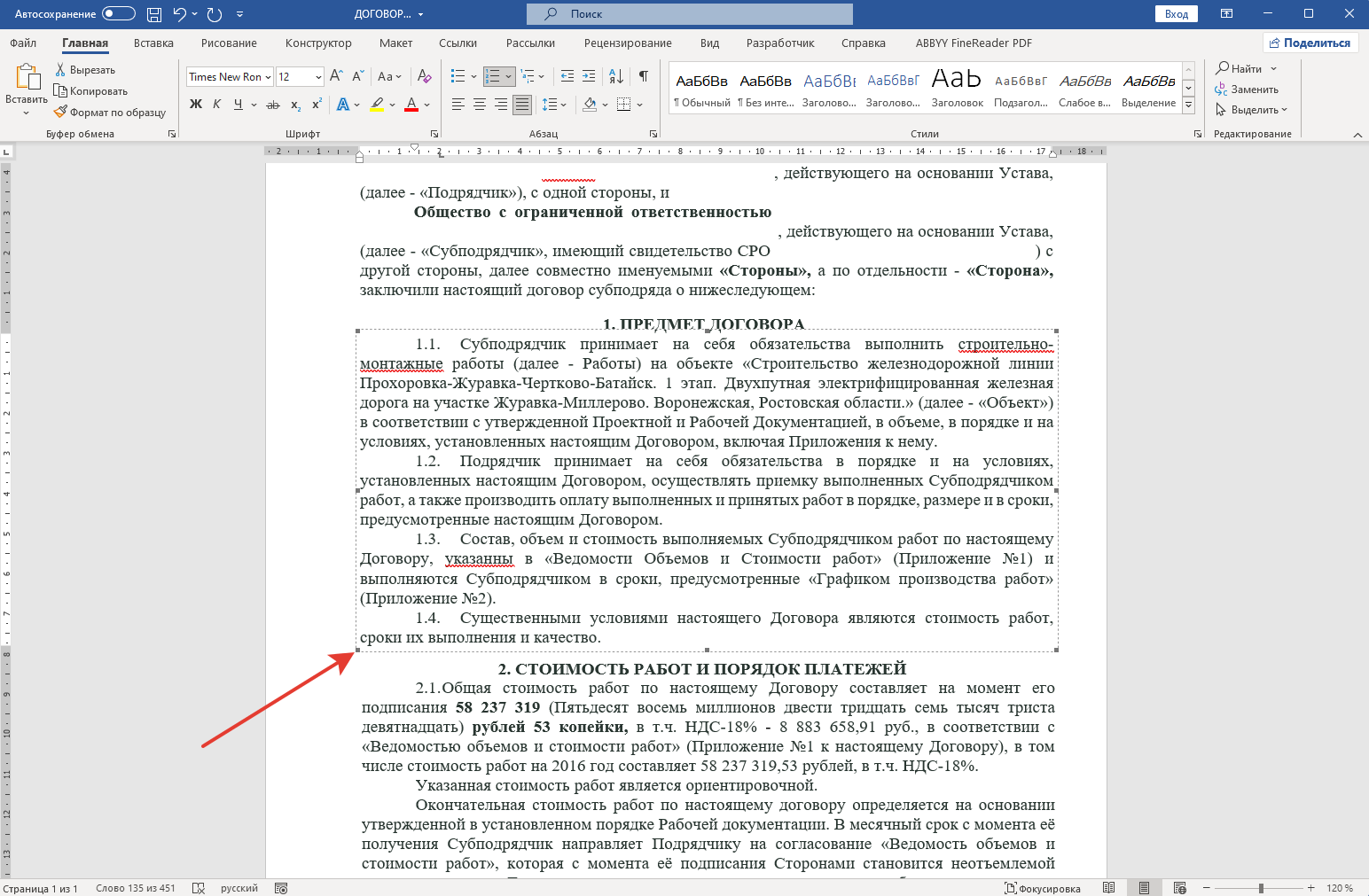Click the Поиск search box
This screenshot has width=1369, height=896.
click(x=689, y=14)
